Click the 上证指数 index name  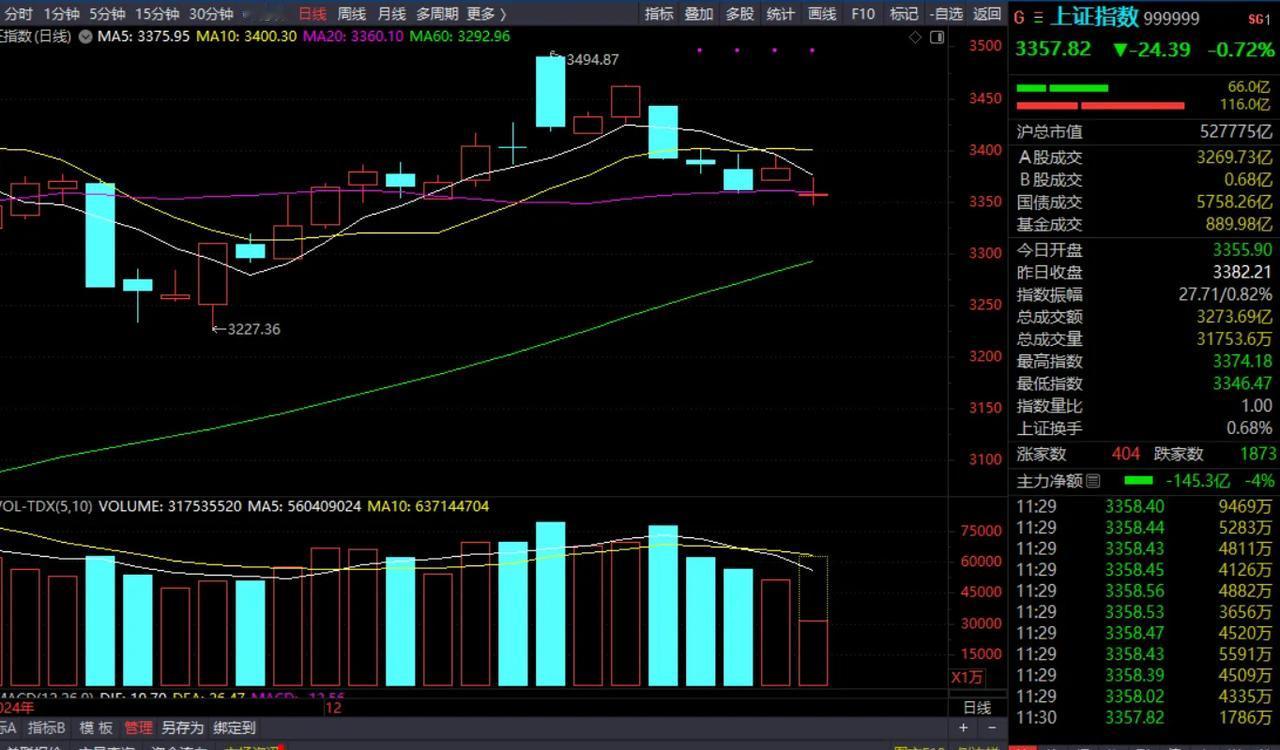pos(1095,17)
